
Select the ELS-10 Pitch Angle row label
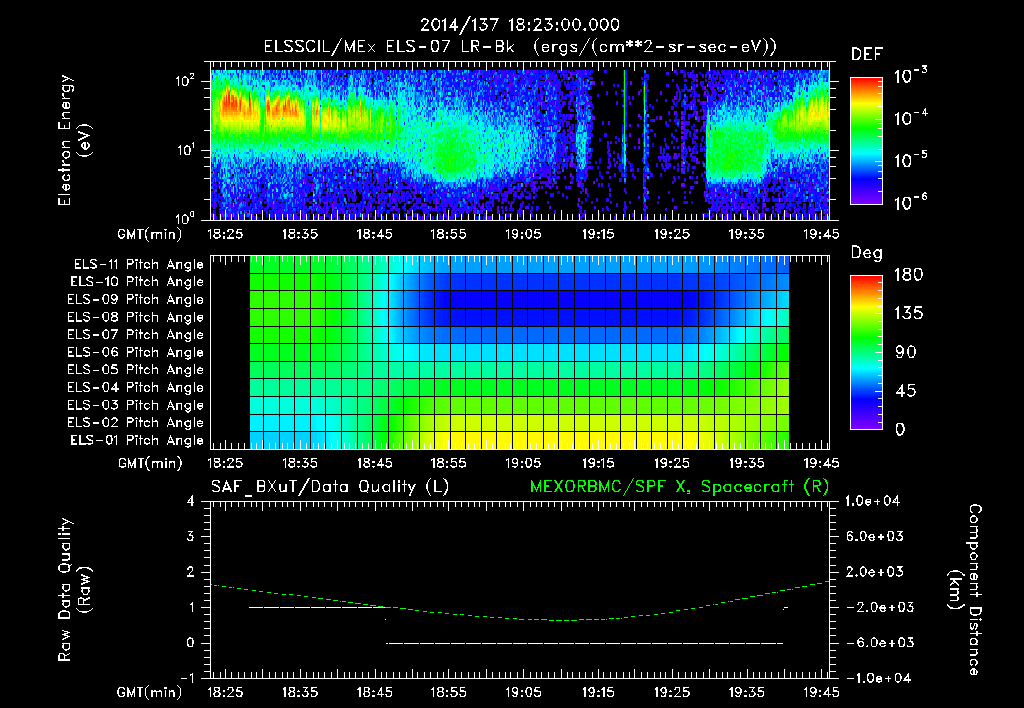click(x=137, y=282)
